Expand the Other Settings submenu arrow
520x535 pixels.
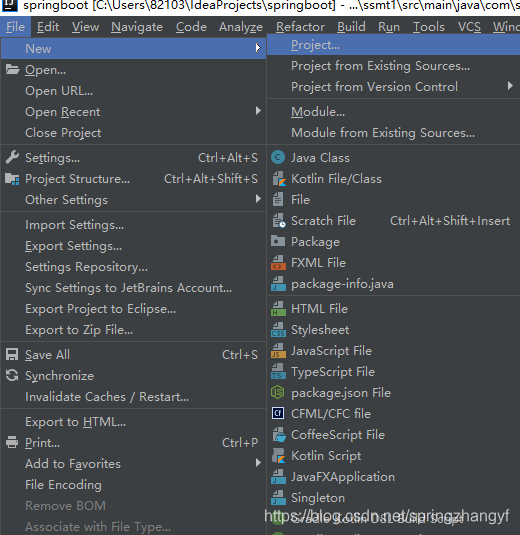258,199
